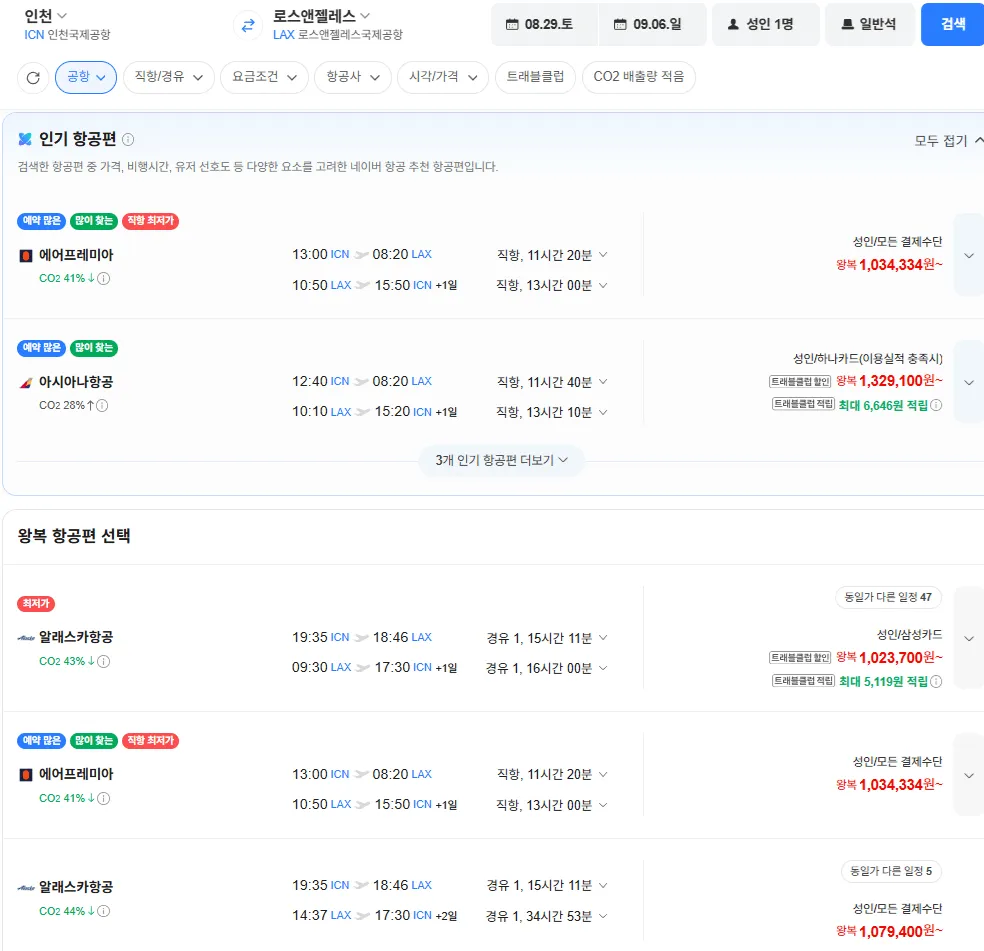Click the red 최저가 badge
The width and height of the screenshot is (984, 951).
[x=36, y=604]
